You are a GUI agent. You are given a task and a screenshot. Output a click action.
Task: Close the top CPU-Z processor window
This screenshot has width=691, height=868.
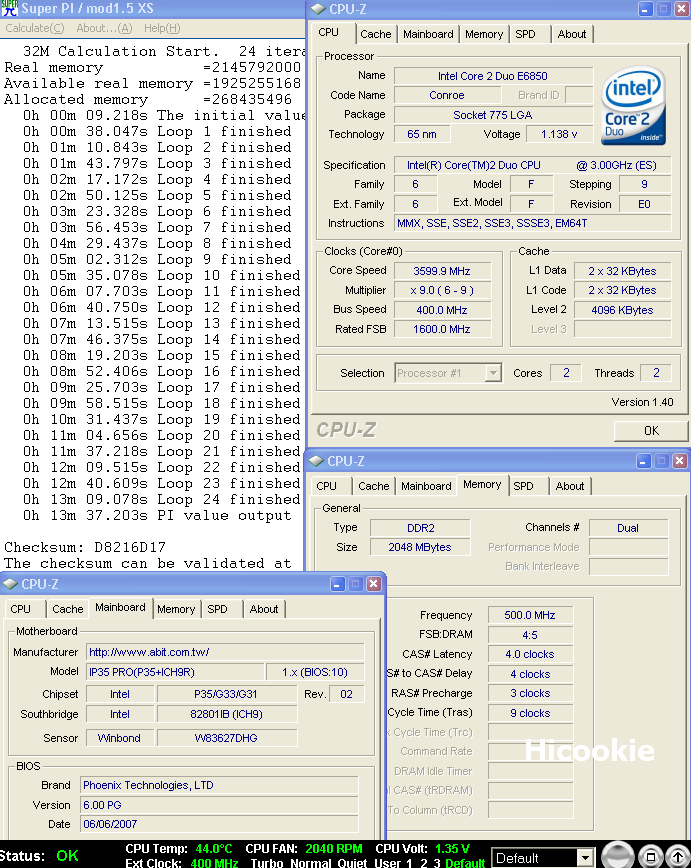(682, 9)
